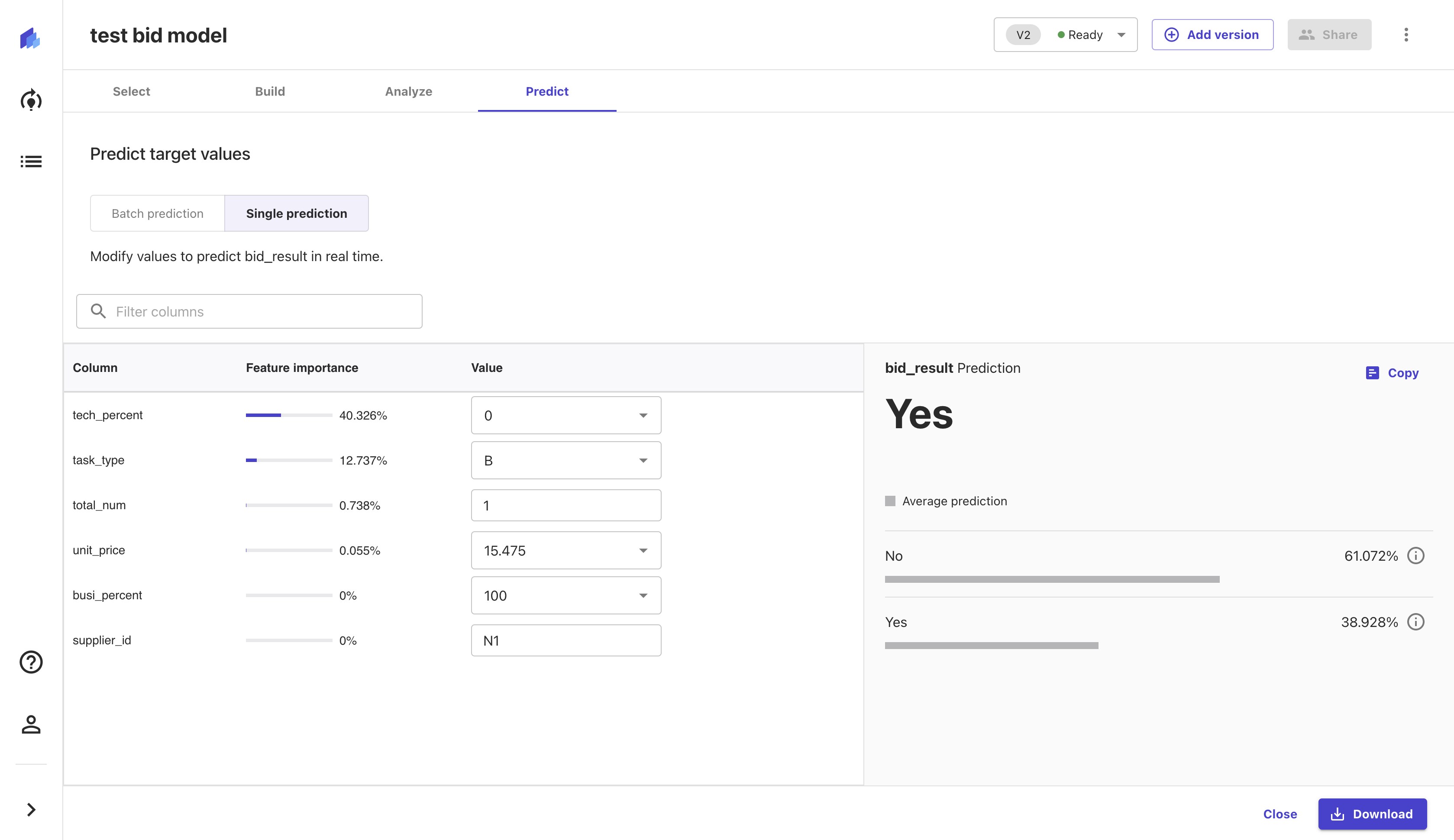Click the Add version button
Viewport: 1454px width, 840px height.
[x=1212, y=35]
